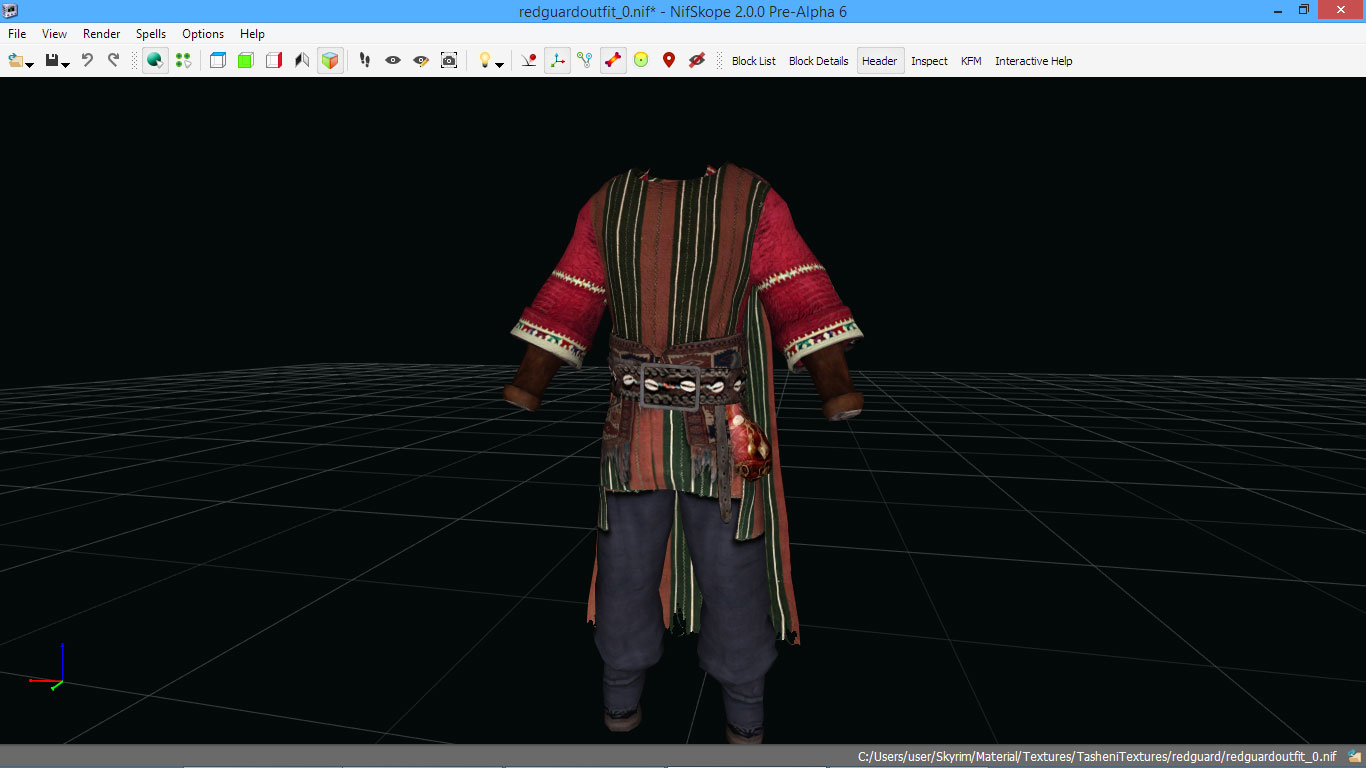Image resolution: width=1366 pixels, height=768 pixels.
Task: Open the light bulb lighting dropdown
Action: pyautogui.click(x=499, y=65)
